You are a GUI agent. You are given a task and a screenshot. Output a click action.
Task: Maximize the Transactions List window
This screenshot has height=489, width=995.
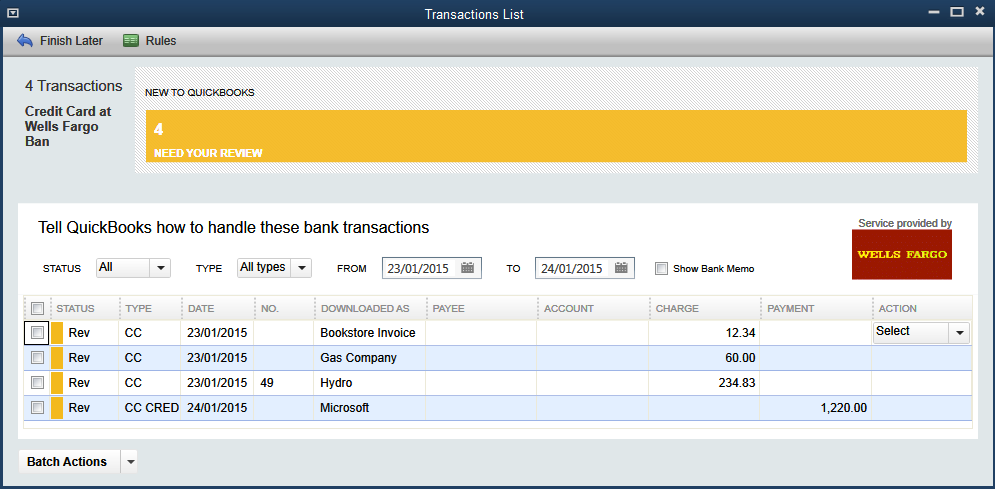tap(957, 13)
